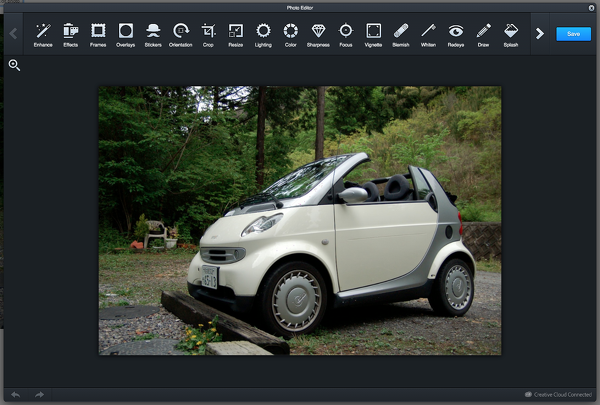The image size is (600, 405).
Task: Close the Photo Editor window
Action: click(x=591, y=8)
